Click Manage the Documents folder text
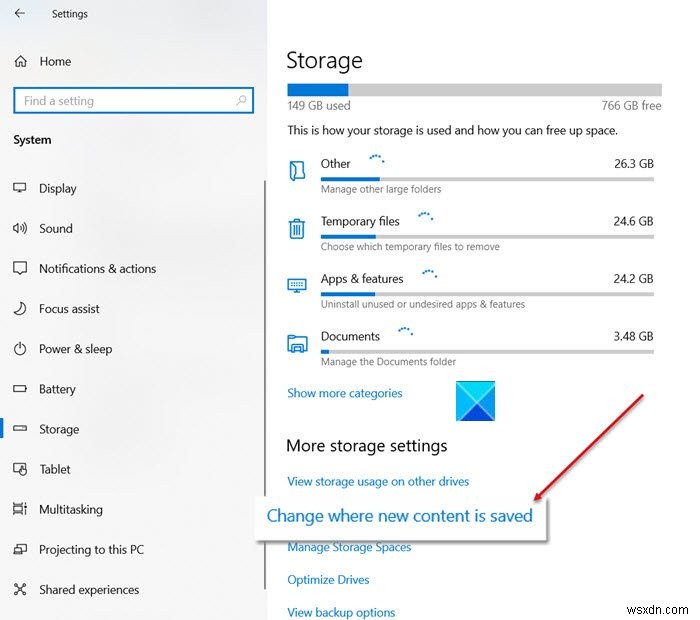This screenshot has height=620, width=700. 388,362
